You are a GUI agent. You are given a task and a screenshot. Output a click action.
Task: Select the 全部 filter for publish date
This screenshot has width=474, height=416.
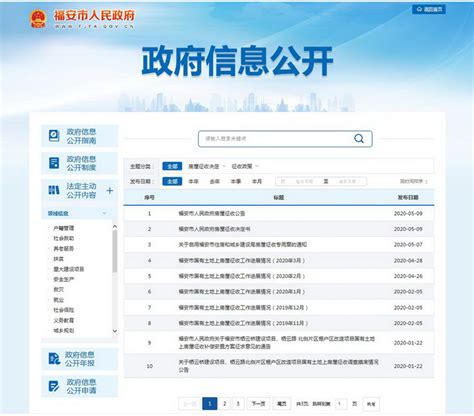click(172, 181)
